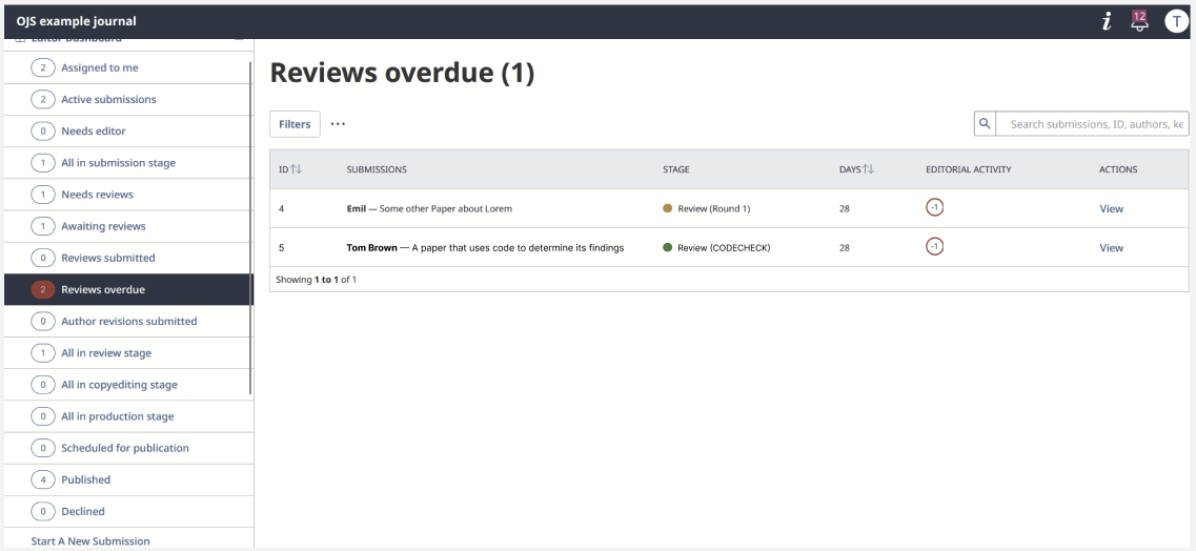The image size is (1196, 551).
Task: Open the Filters panel
Action: (294, 124)
